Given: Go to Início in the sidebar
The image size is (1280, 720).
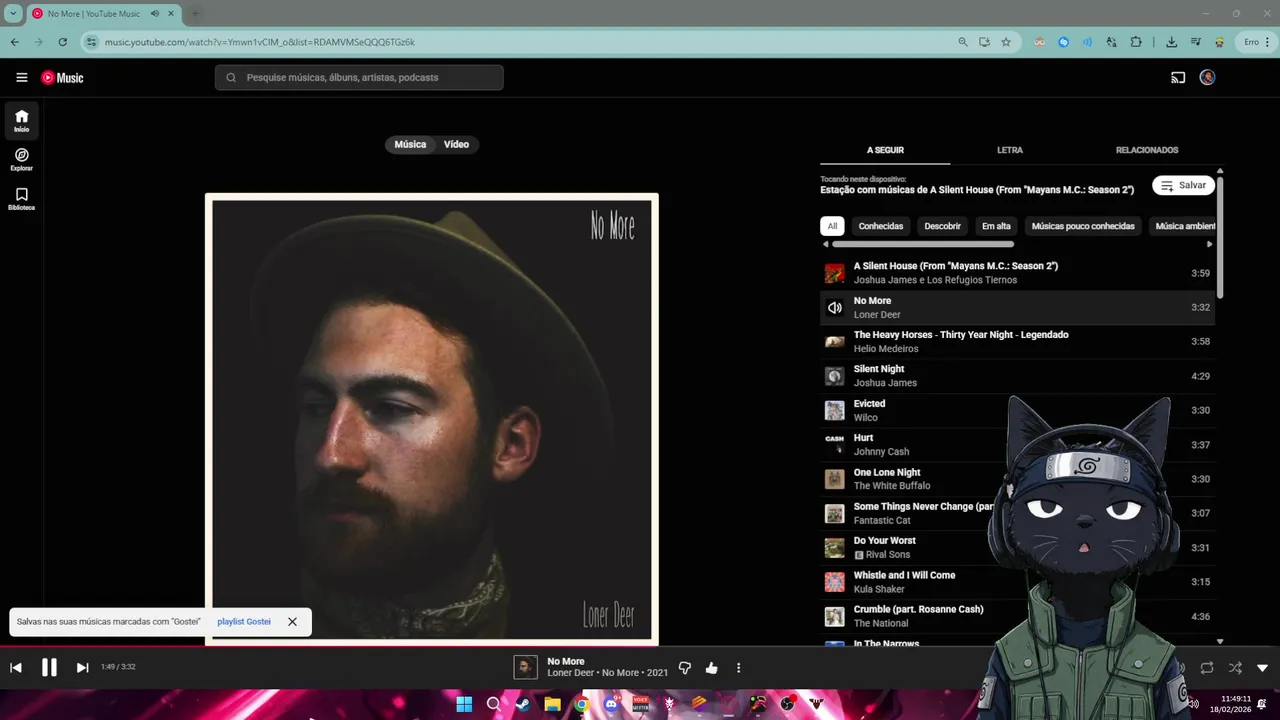Looking at the screenshot, I should pos(21,120).
